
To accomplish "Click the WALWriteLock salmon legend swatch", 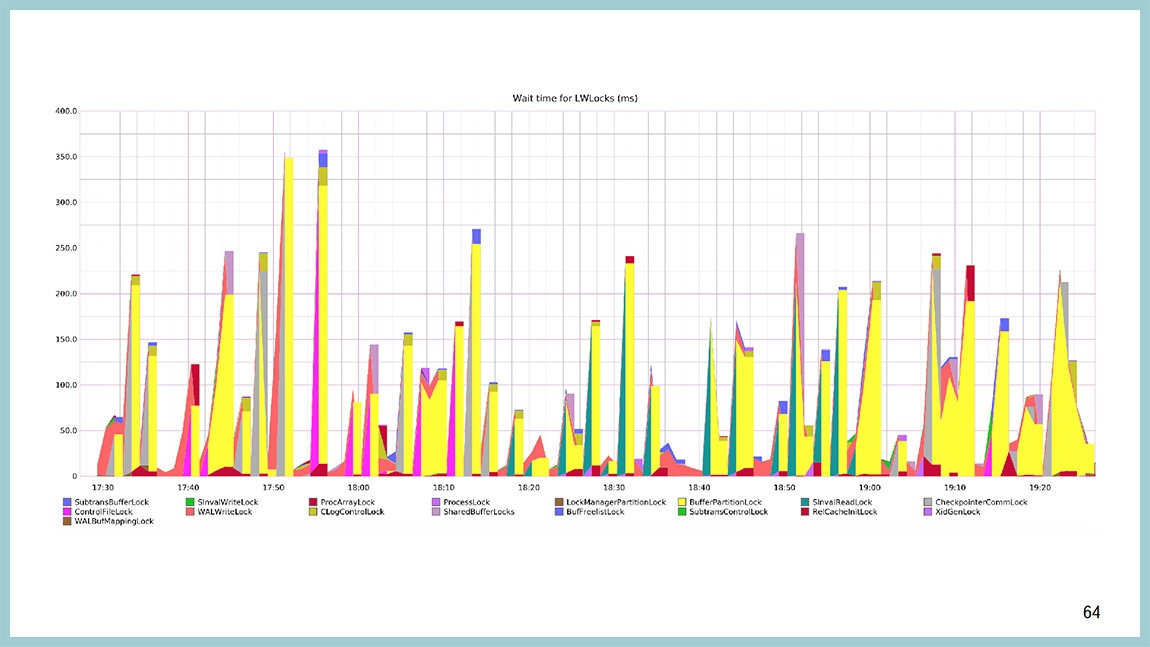I will pyautogui.click(x=190, y=512).
